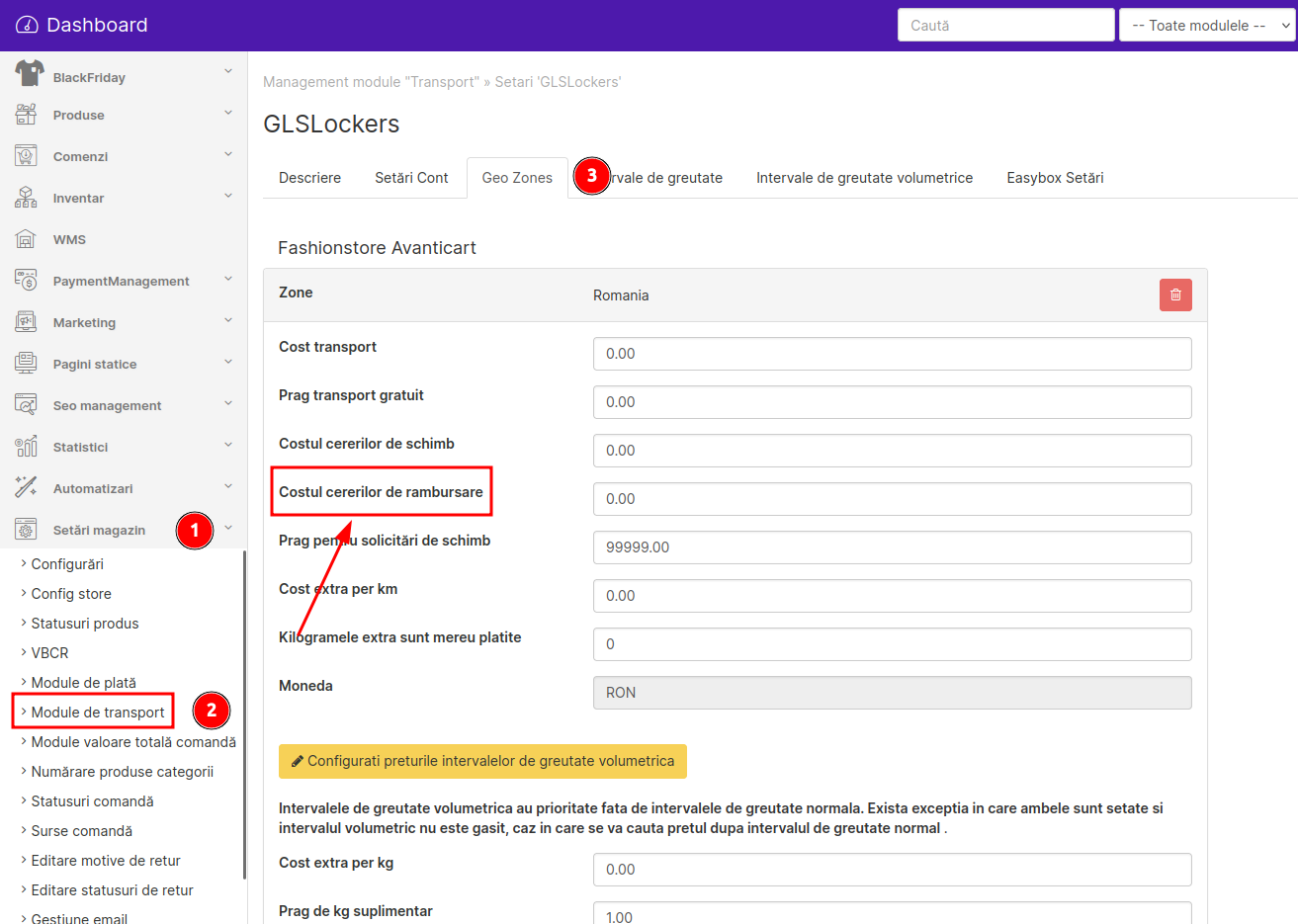
Task: Click the WMS warehouse icon
Action: pos(26,239)
